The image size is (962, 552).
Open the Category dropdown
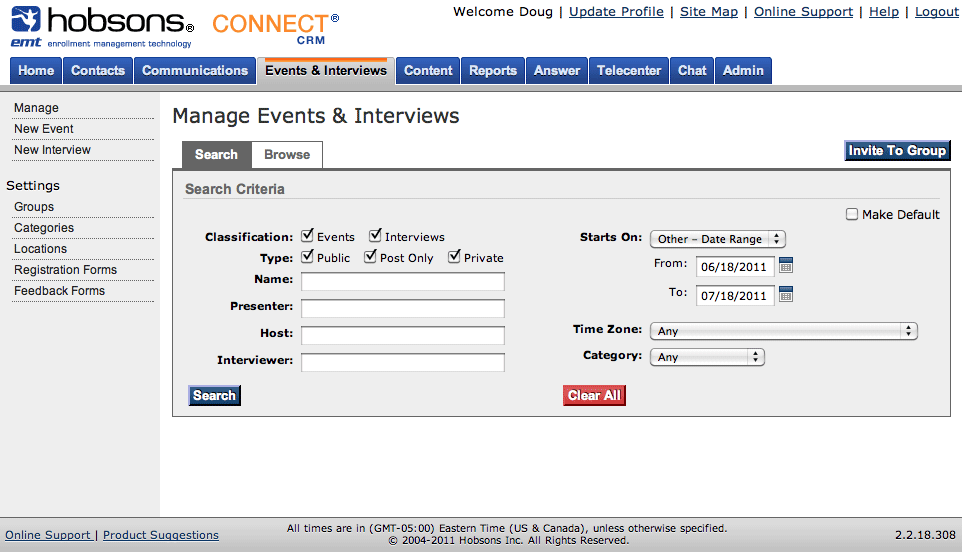tap(707, 357)
